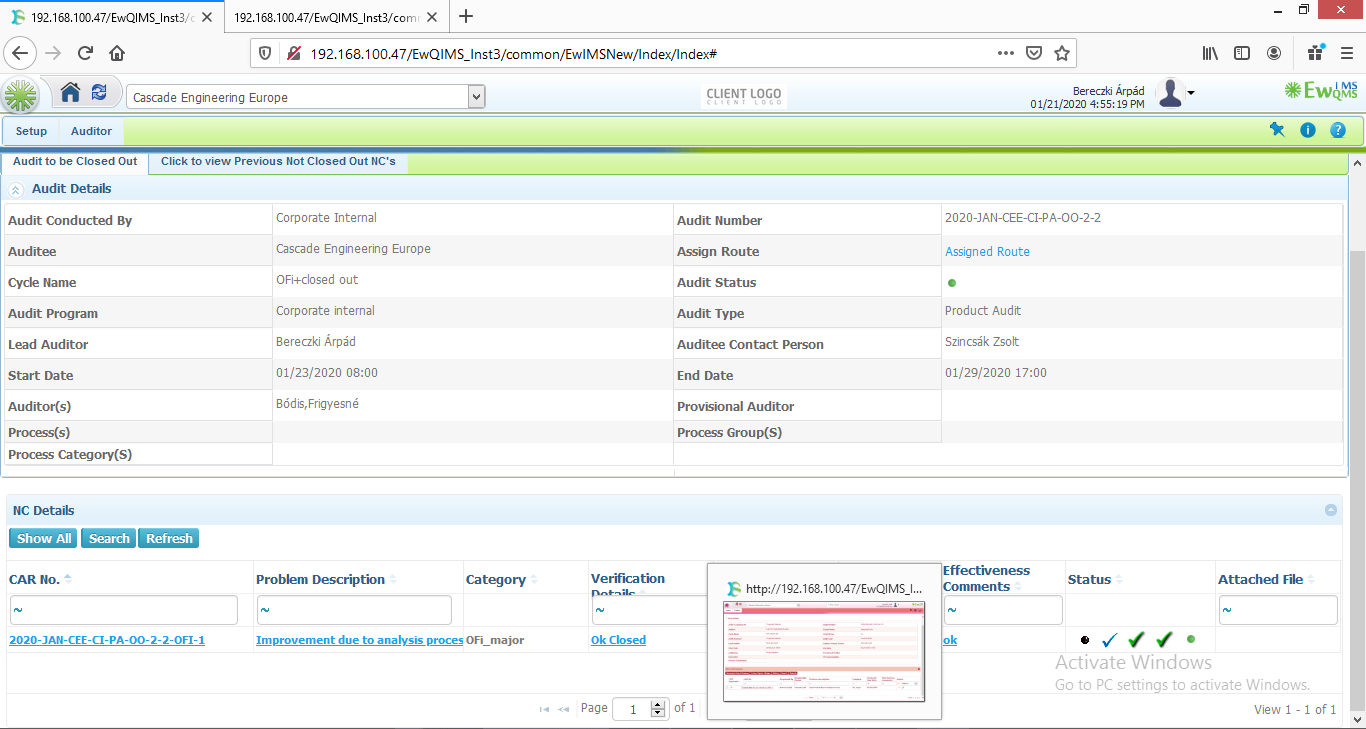Screen dimensions: 1366x729
Task: Focus the Problem Description filter field
Action: [354, 610]
